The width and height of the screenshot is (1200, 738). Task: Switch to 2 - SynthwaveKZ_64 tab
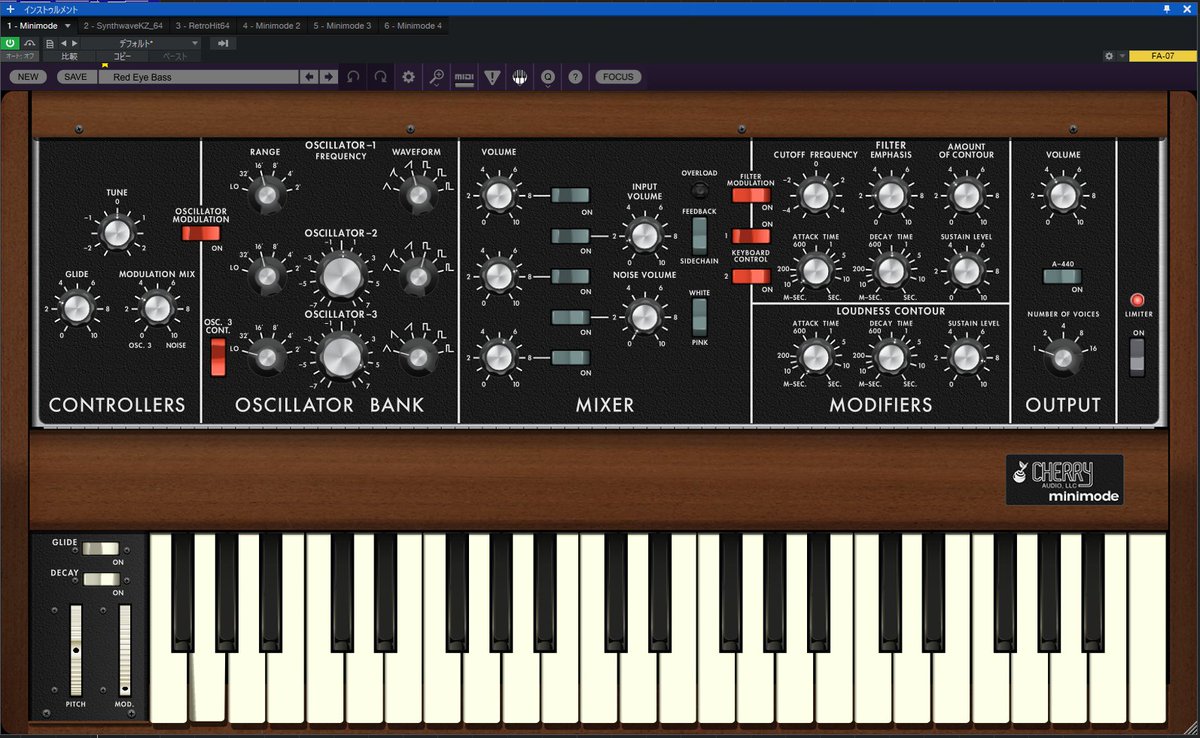pos(123,25)
